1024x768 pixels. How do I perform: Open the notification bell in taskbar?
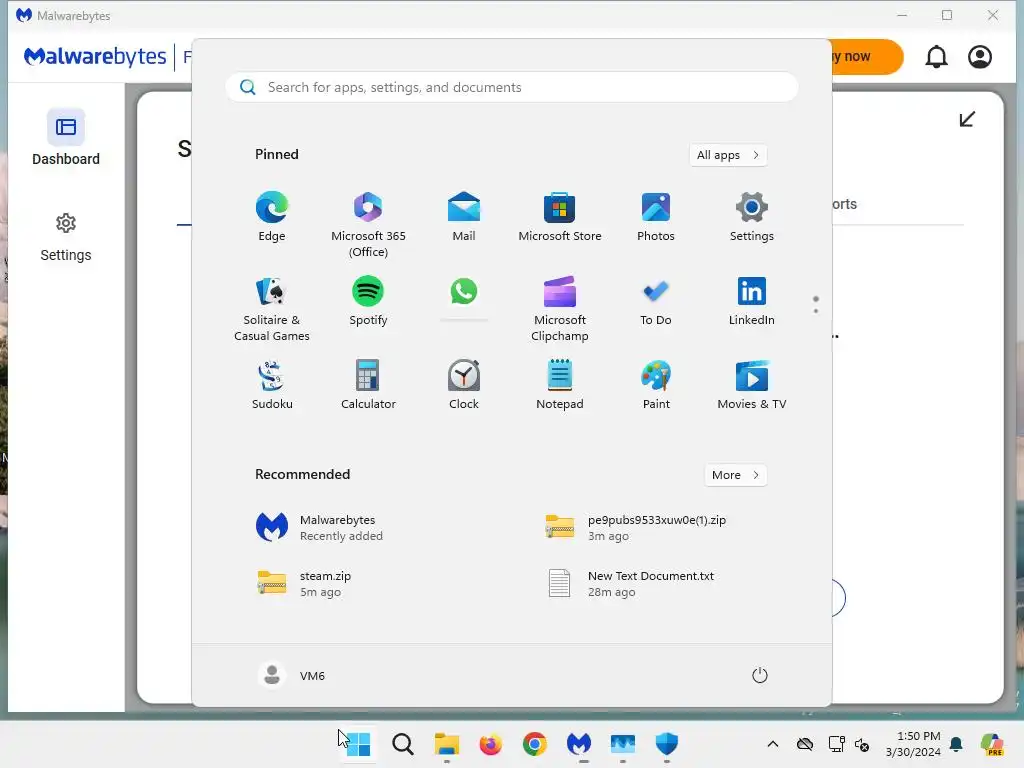956,744
